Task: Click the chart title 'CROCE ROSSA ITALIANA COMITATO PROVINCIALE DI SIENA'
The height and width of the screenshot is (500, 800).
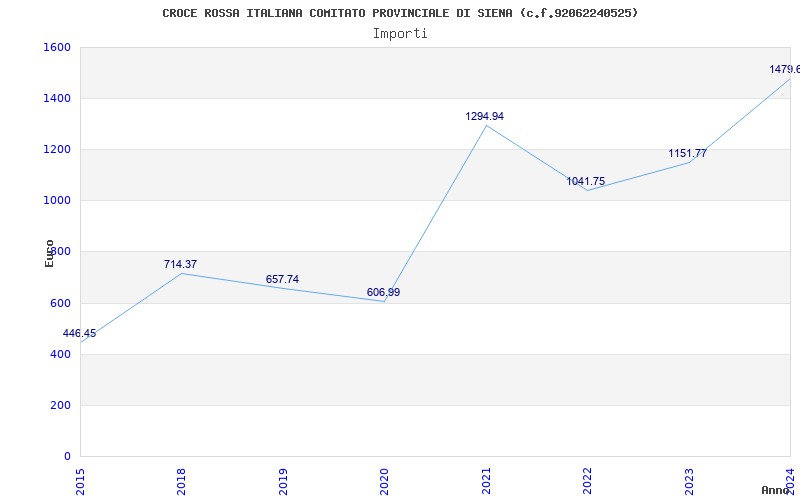Action: pos(338,13)
